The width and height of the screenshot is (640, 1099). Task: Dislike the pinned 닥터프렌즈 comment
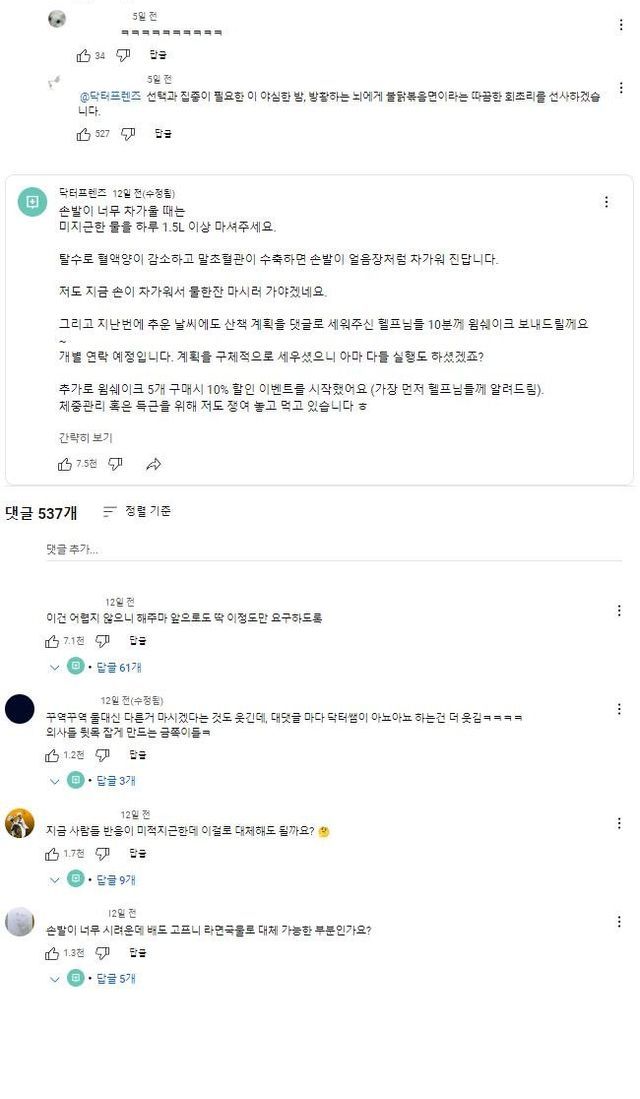pos(116,464)
